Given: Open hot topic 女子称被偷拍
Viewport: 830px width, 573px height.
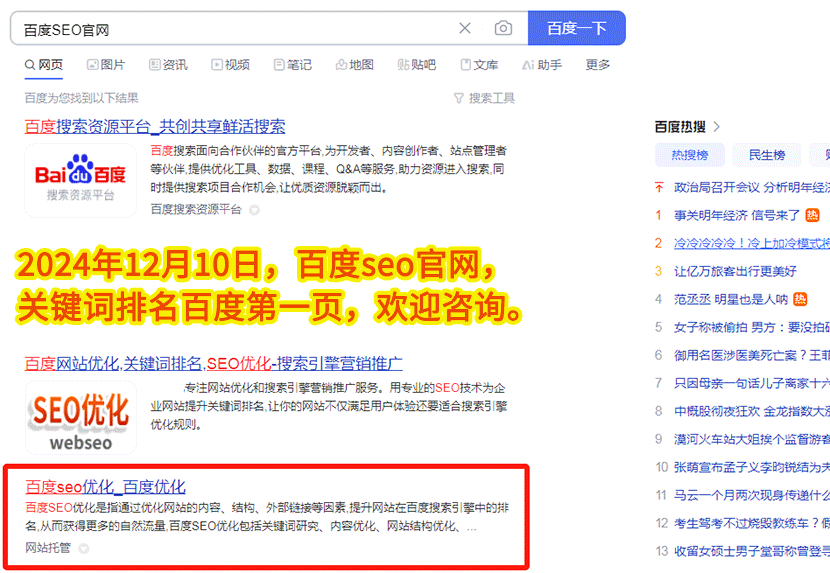Looking at the screenshot, I should click(752, 327).
